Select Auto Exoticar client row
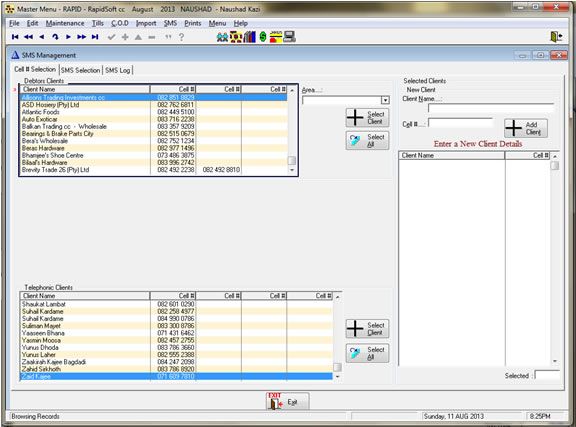This screenshot has height=427, width=576. pos(153,119)
